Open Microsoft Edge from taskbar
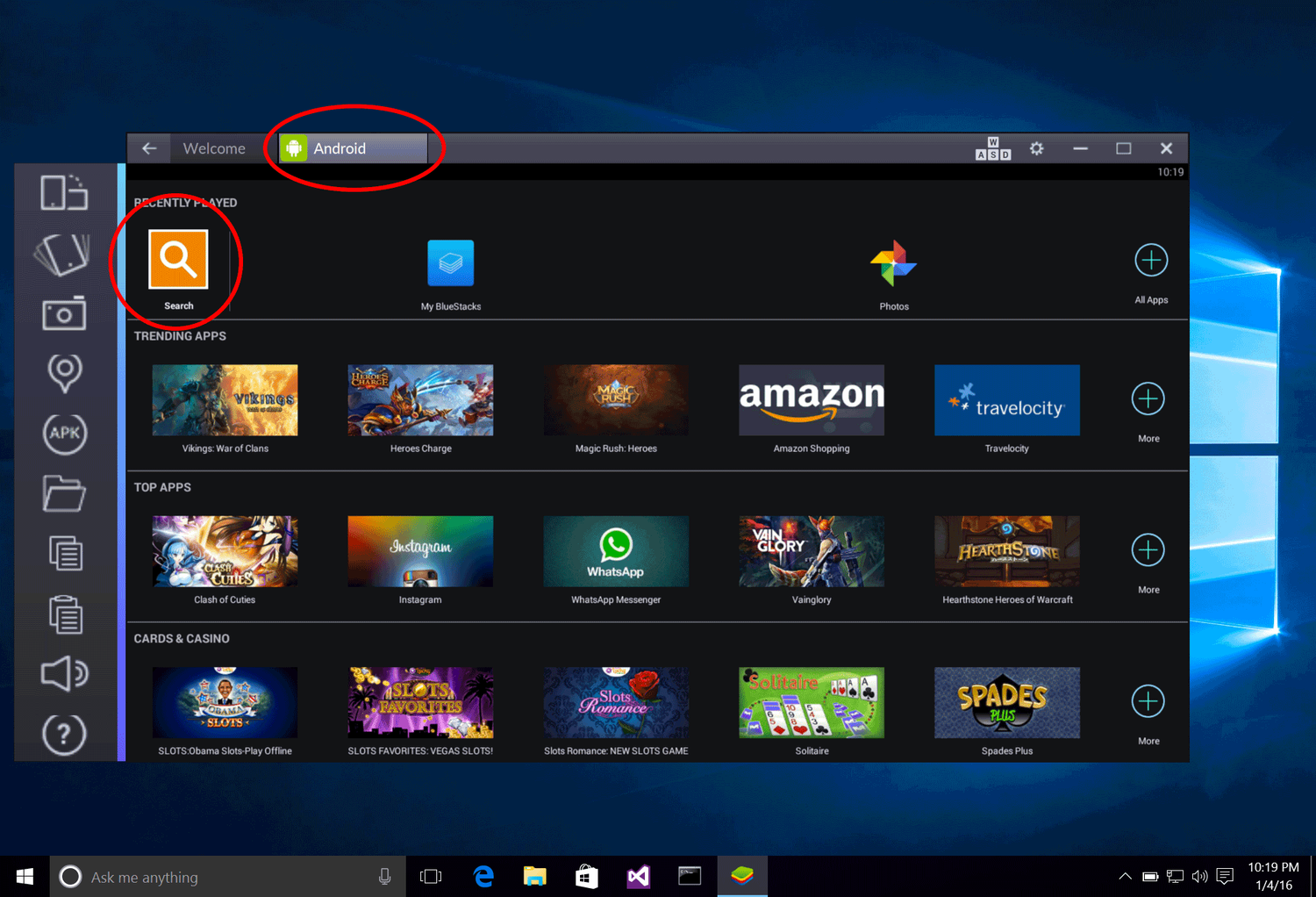Image resolution: width=1316 pixels, height=897 pixels. [483, 876]
